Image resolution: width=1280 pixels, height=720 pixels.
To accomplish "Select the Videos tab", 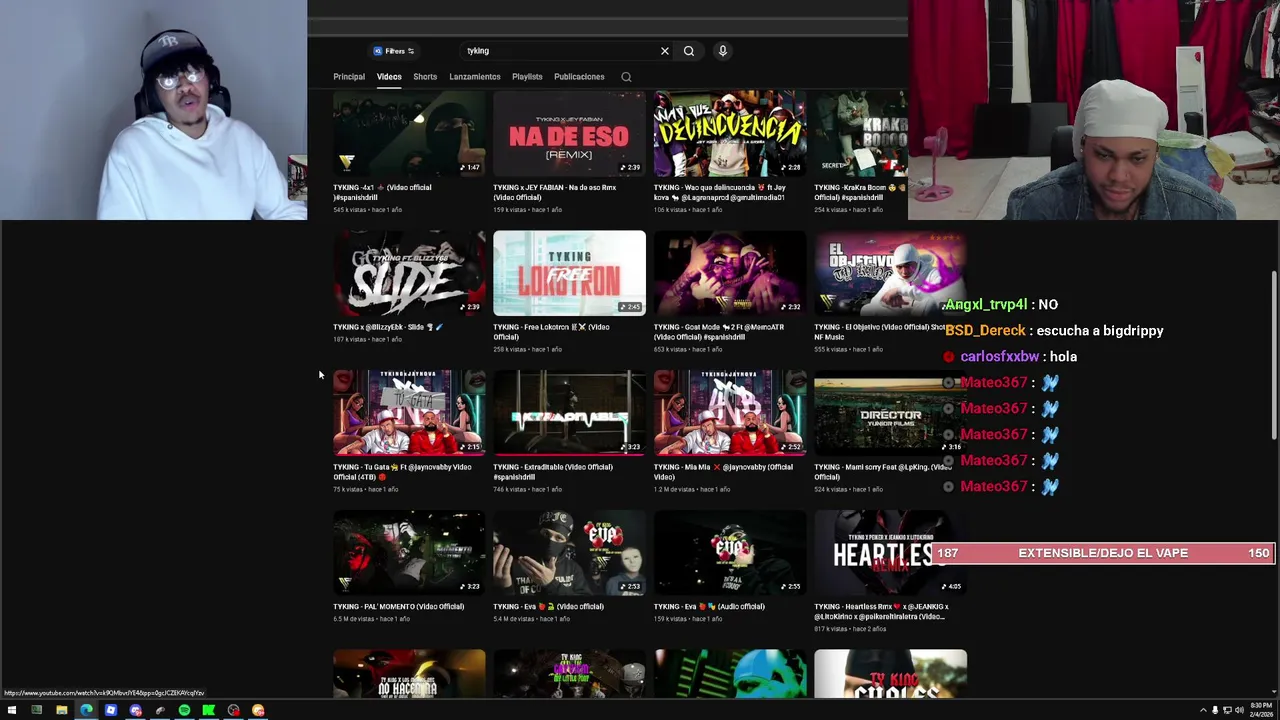I will (389, 77).
